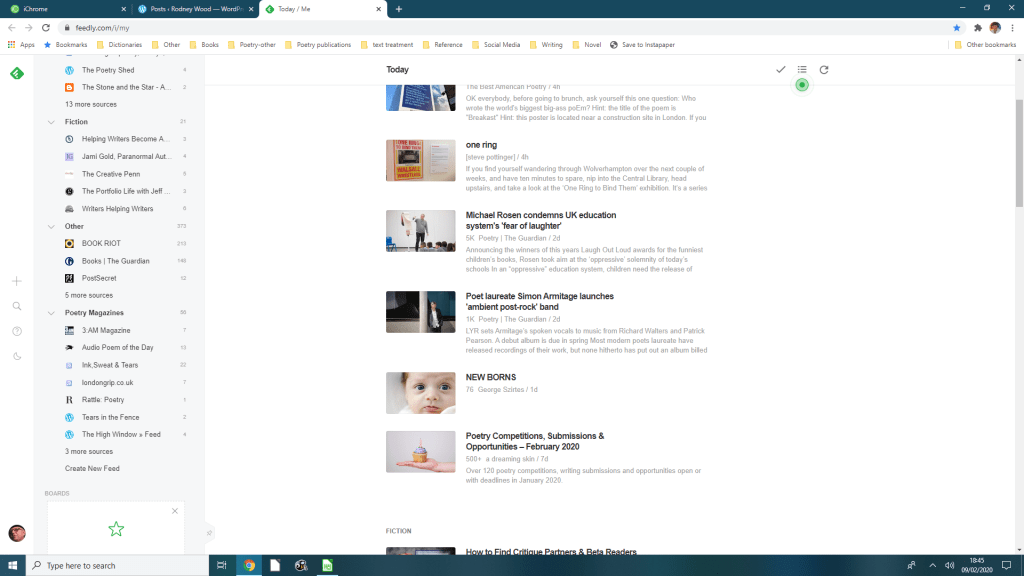Toggle the bookmark star in the address bar
The height and width of the screenshot is (576, 1024).
click(x=956, y=28)
